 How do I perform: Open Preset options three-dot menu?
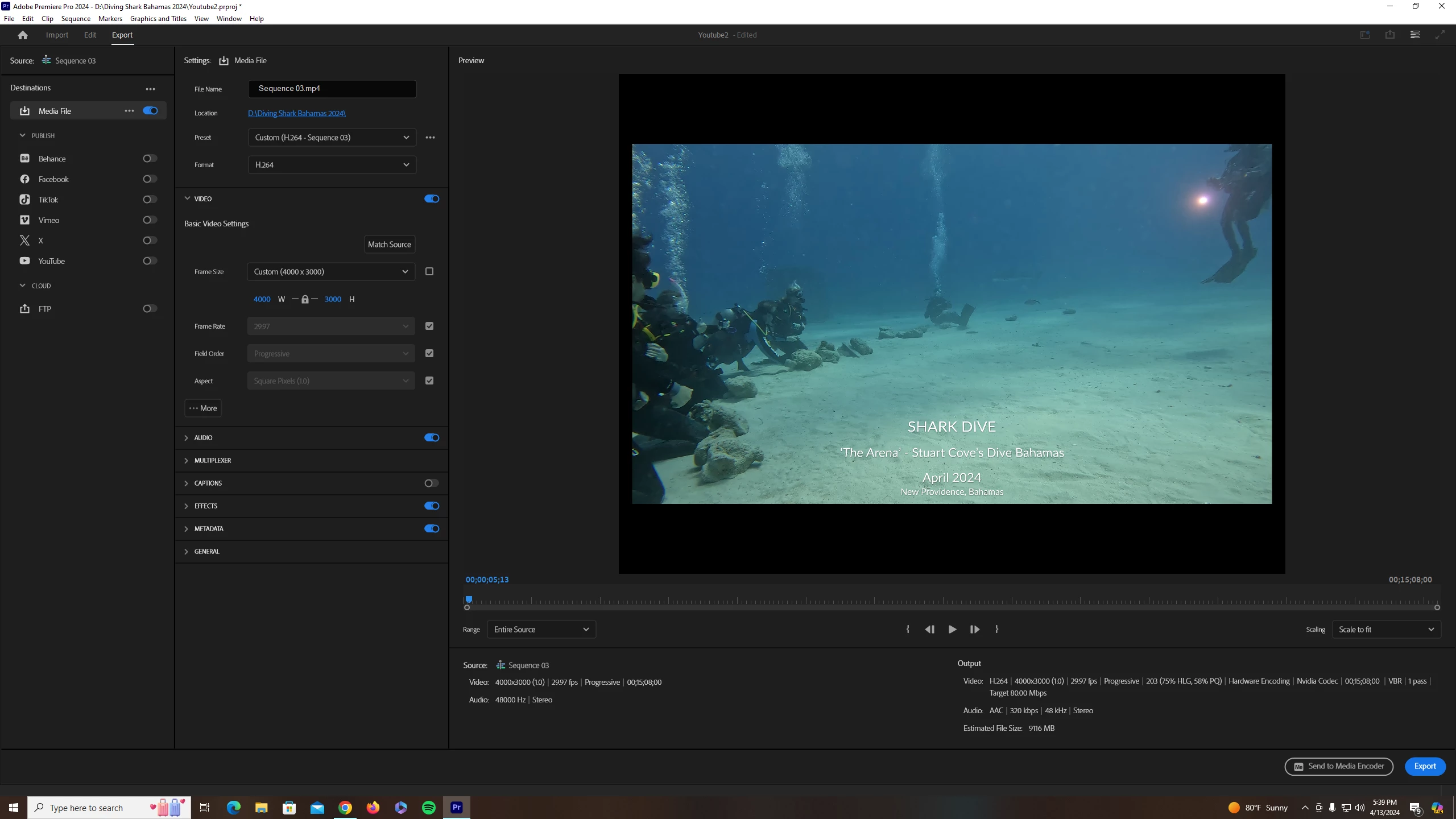[x=431, y=138]
